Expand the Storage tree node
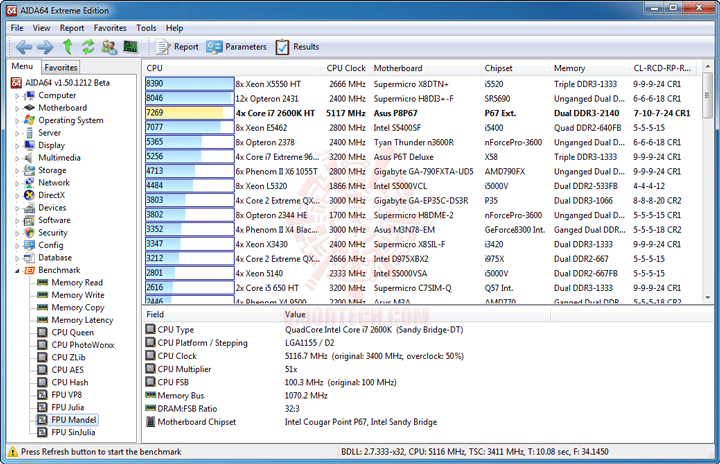This screenshot has width=720, height=464. click(x=17, y=171)
